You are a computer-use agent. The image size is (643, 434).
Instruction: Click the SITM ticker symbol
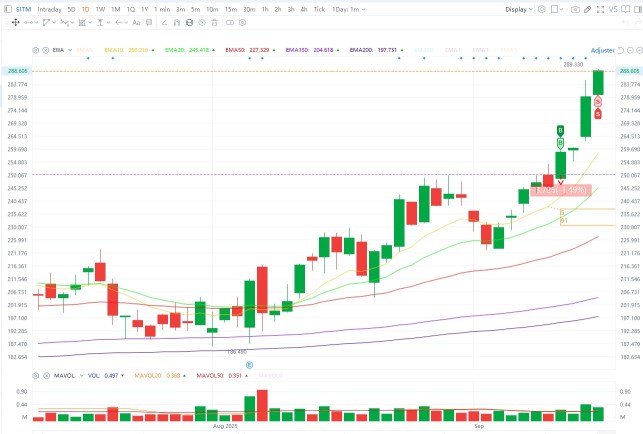[23, 9]
